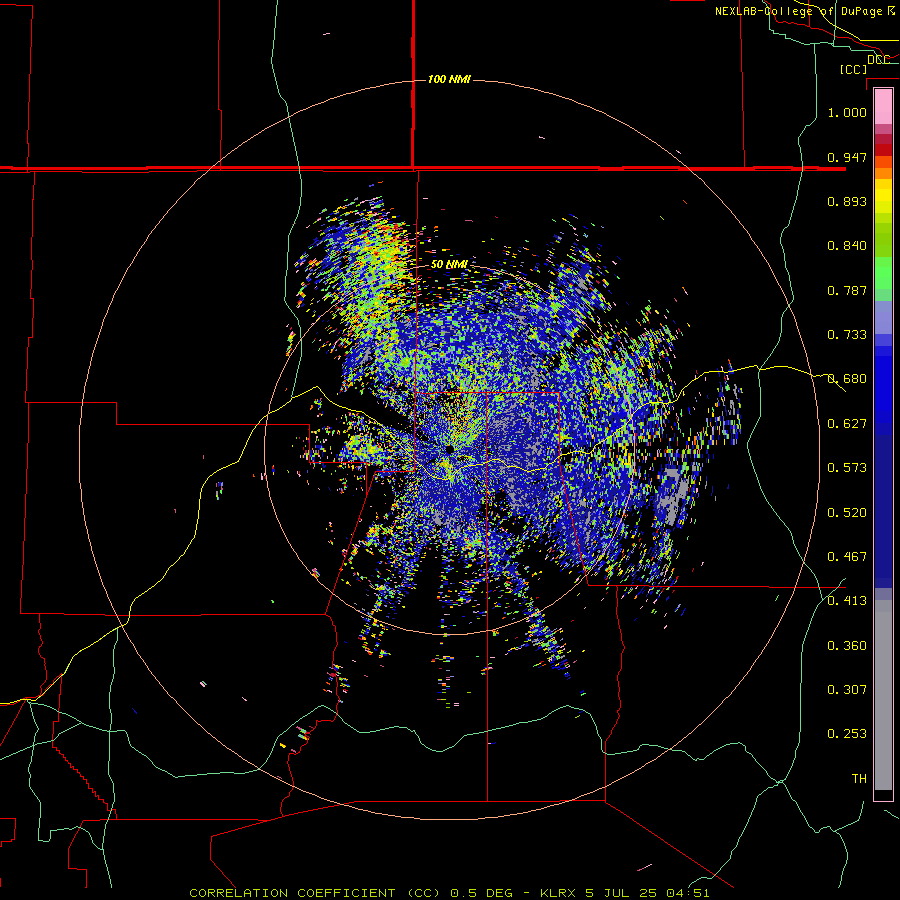900x900 pixels.
Task: Click the [CC] legend label
Action: click(x=854, y=69)
